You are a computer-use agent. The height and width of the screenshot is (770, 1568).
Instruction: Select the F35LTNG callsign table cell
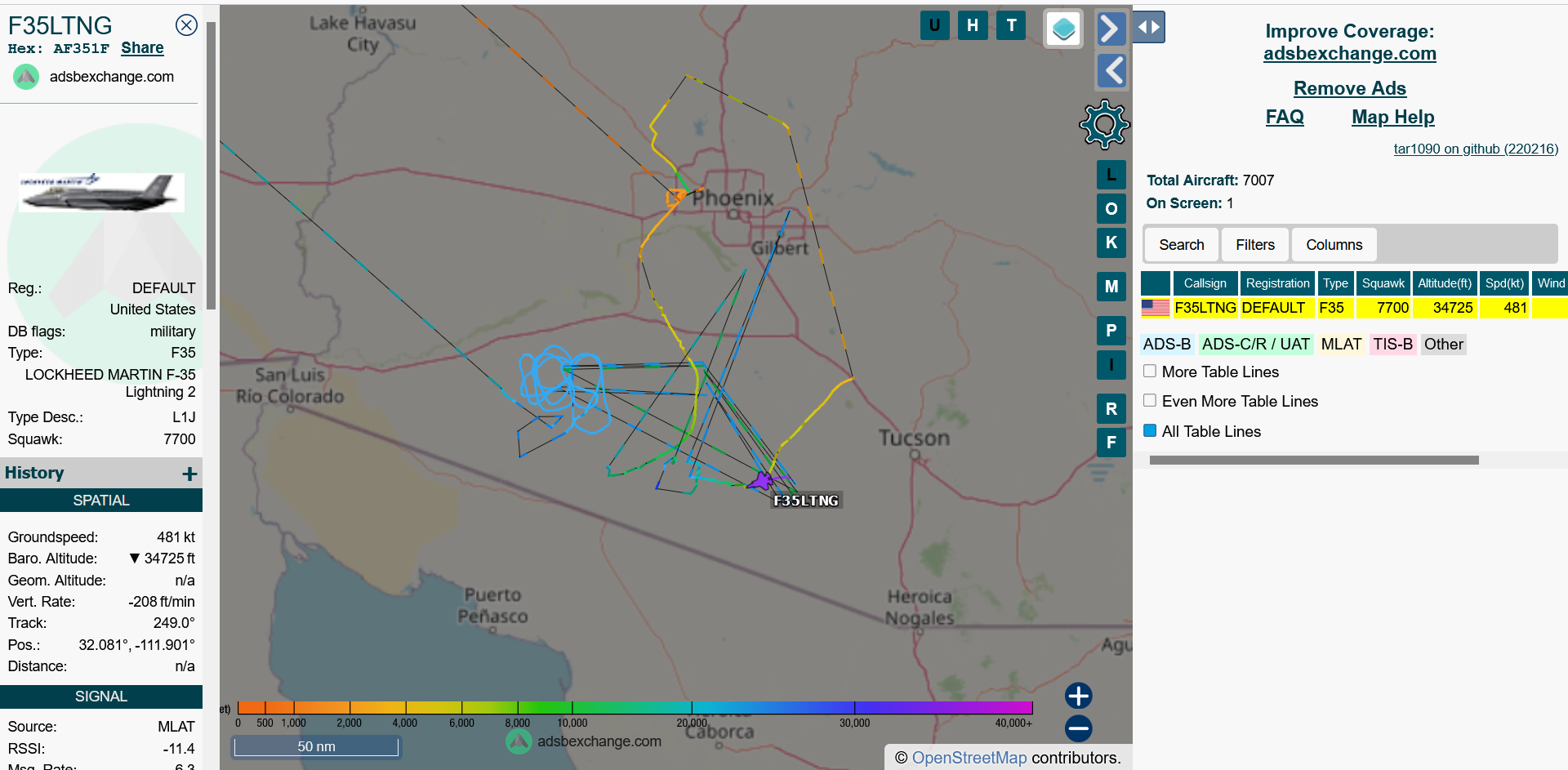coord(1205,308)
